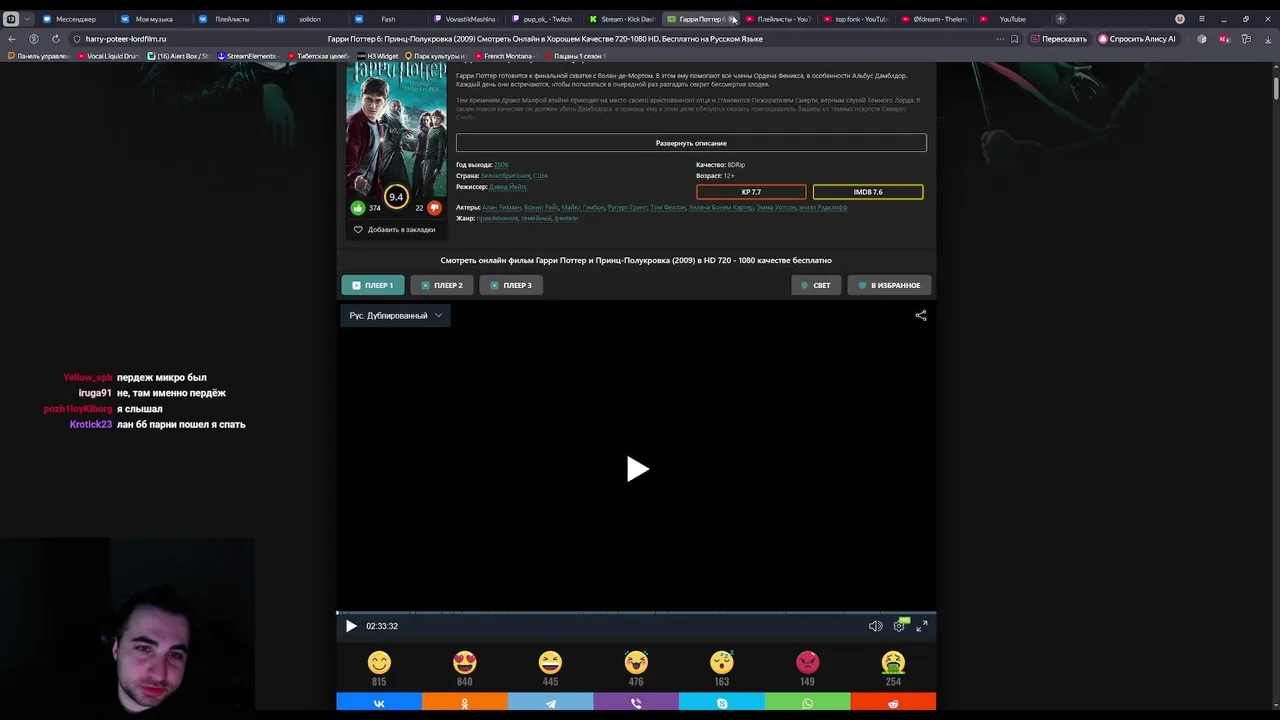Image resolution: width=1280 pixels, height=720 pixels.
Task: Open the приключения genre link
Action: tap(497, 218)
